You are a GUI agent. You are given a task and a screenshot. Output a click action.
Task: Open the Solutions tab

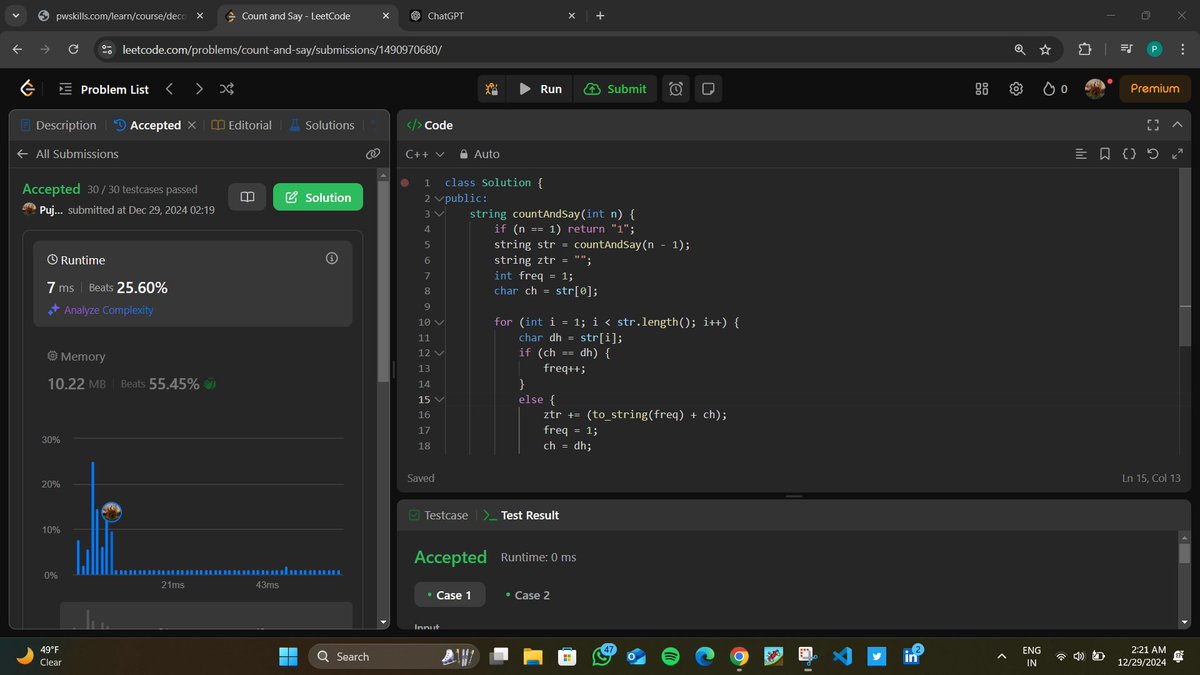pos(322,125)
